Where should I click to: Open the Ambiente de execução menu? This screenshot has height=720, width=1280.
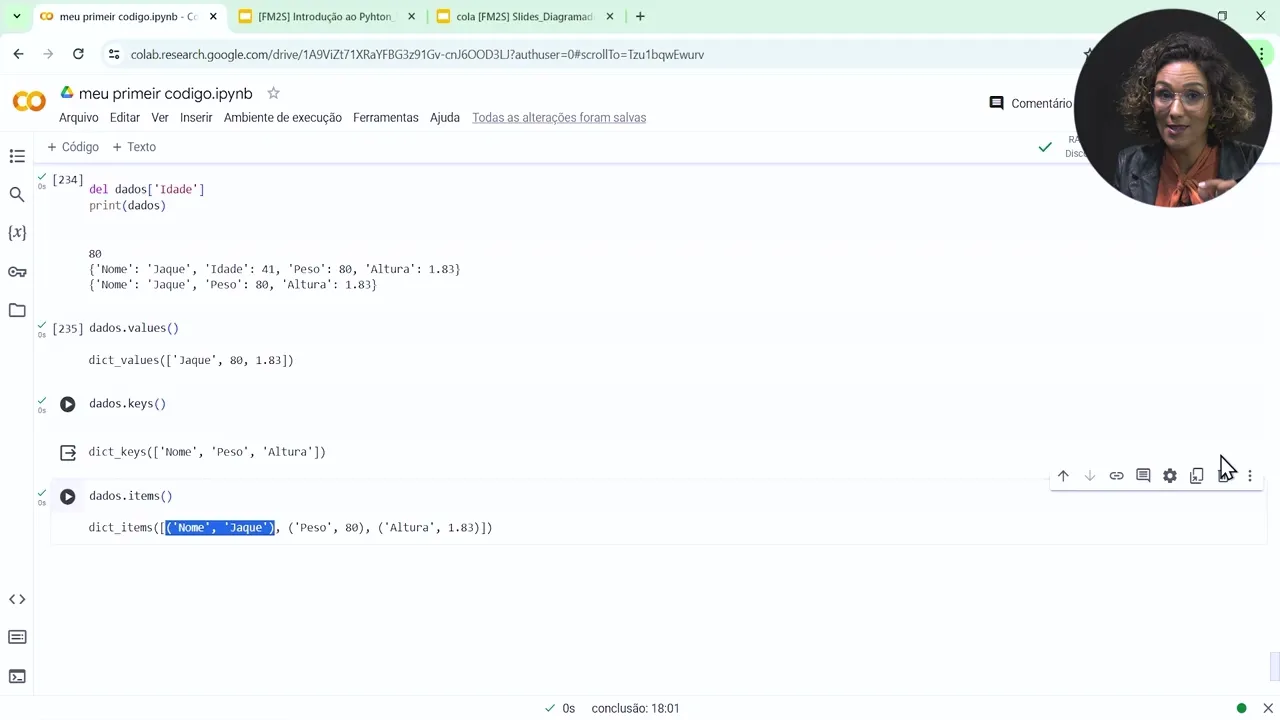pos(283,118)
